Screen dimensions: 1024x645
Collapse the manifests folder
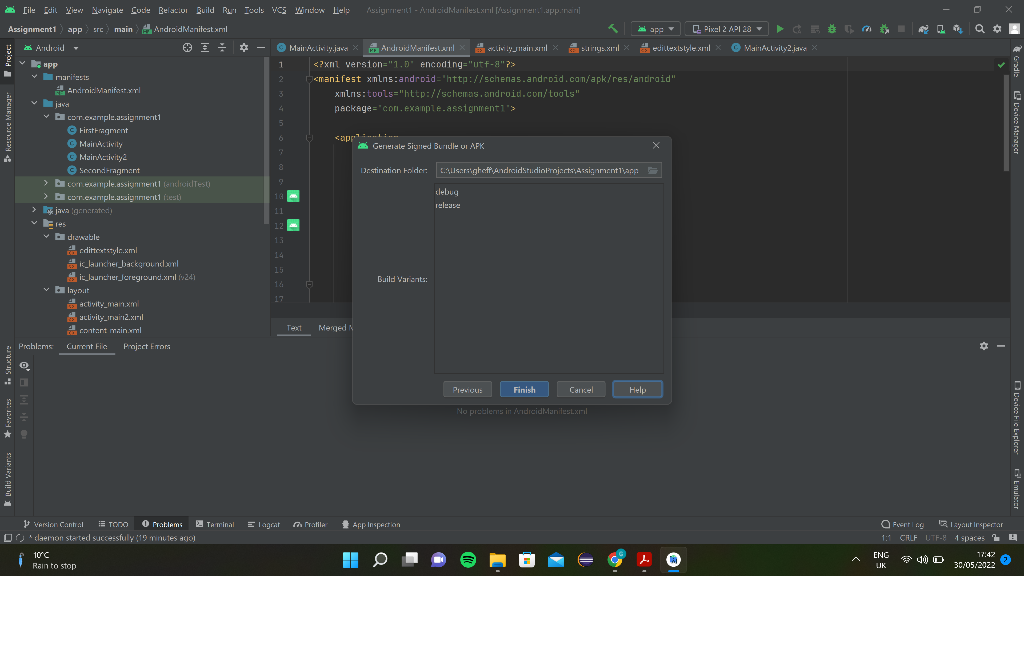pos(35,76)
